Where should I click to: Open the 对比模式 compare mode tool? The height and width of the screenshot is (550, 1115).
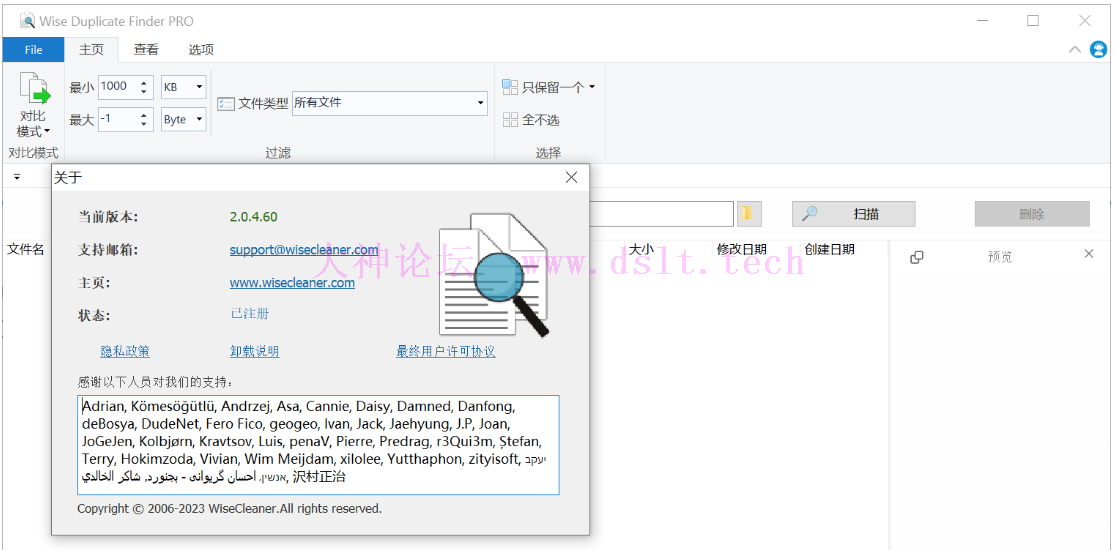pos(33,105)
